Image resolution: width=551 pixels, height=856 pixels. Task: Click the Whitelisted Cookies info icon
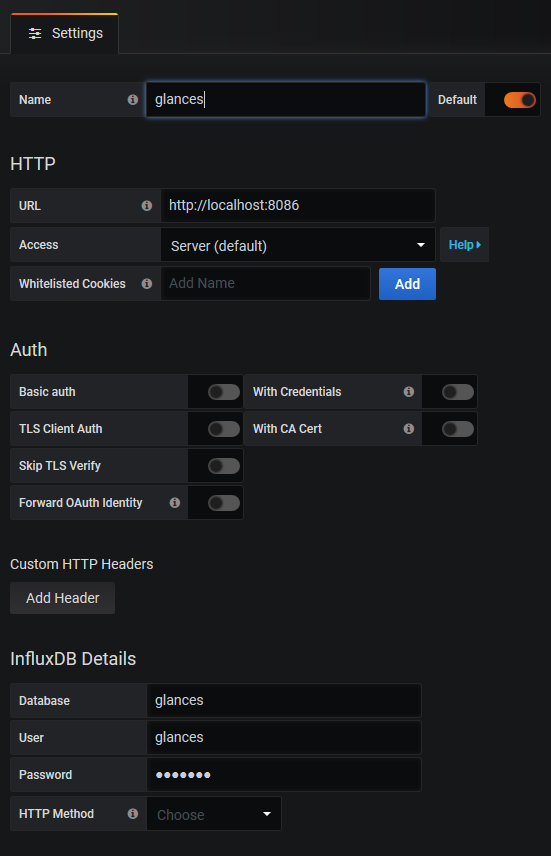(147, 283)
